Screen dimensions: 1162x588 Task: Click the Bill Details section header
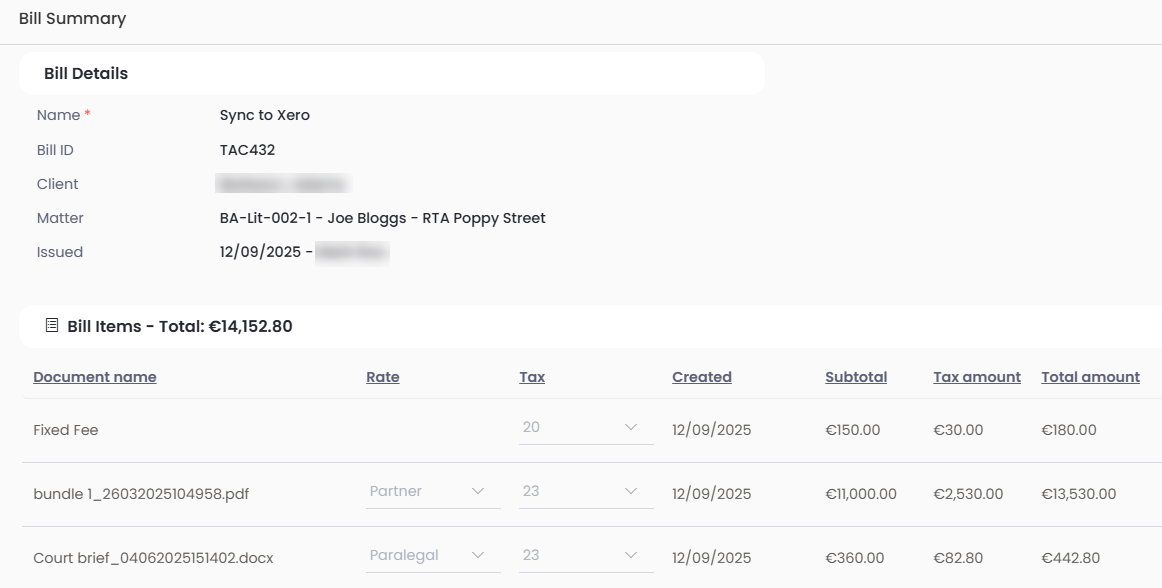(x=86, y=74)
